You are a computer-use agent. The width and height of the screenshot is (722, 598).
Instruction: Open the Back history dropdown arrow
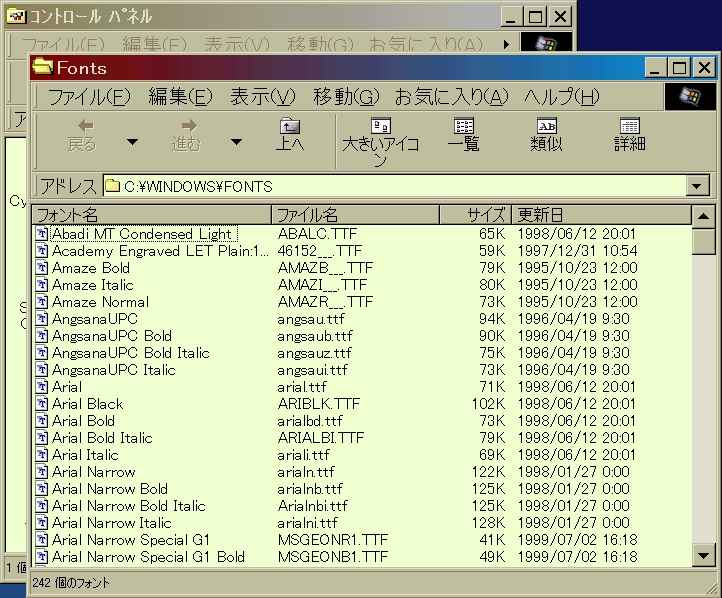click(132, 142)
